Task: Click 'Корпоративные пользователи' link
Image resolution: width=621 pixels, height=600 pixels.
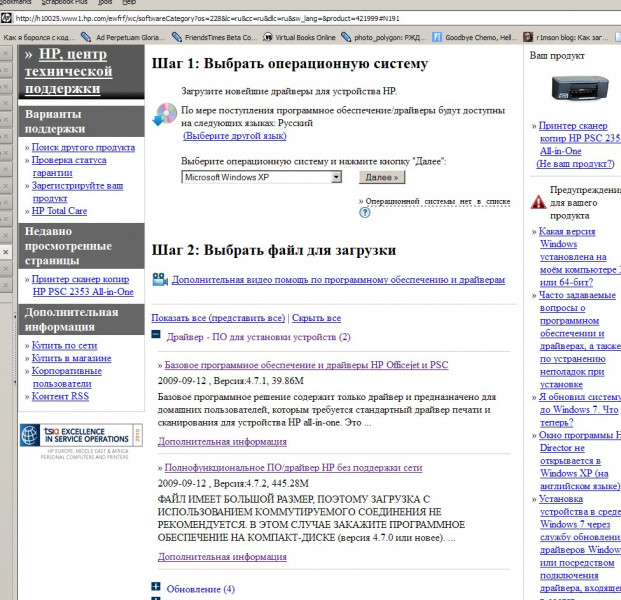Action: [x=67, y=377]
